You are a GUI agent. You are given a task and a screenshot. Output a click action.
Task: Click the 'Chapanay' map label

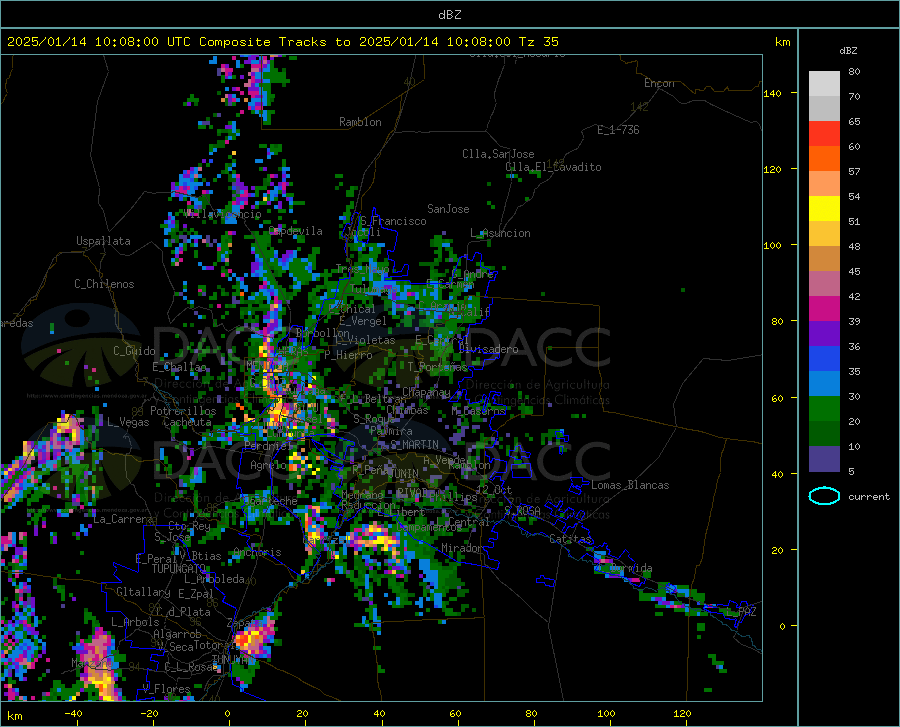click(x=426, y=392)
